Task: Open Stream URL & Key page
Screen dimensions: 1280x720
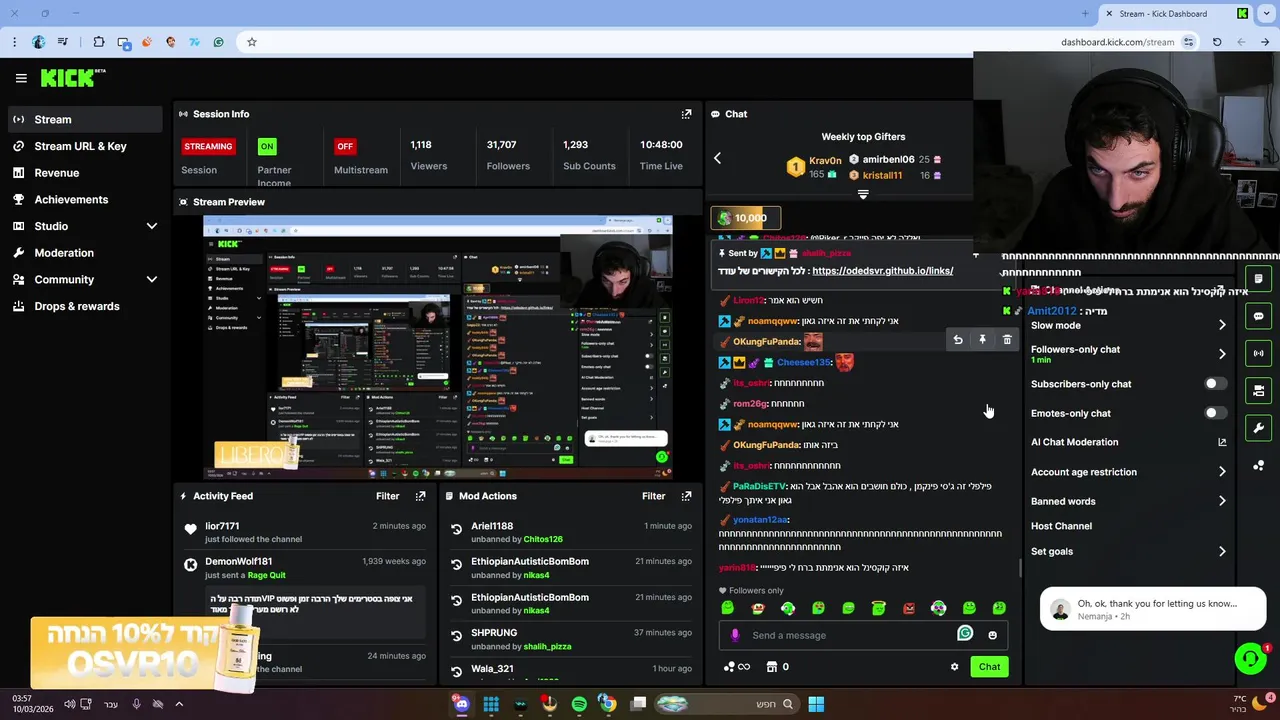Action: click(x=84, y=146)
